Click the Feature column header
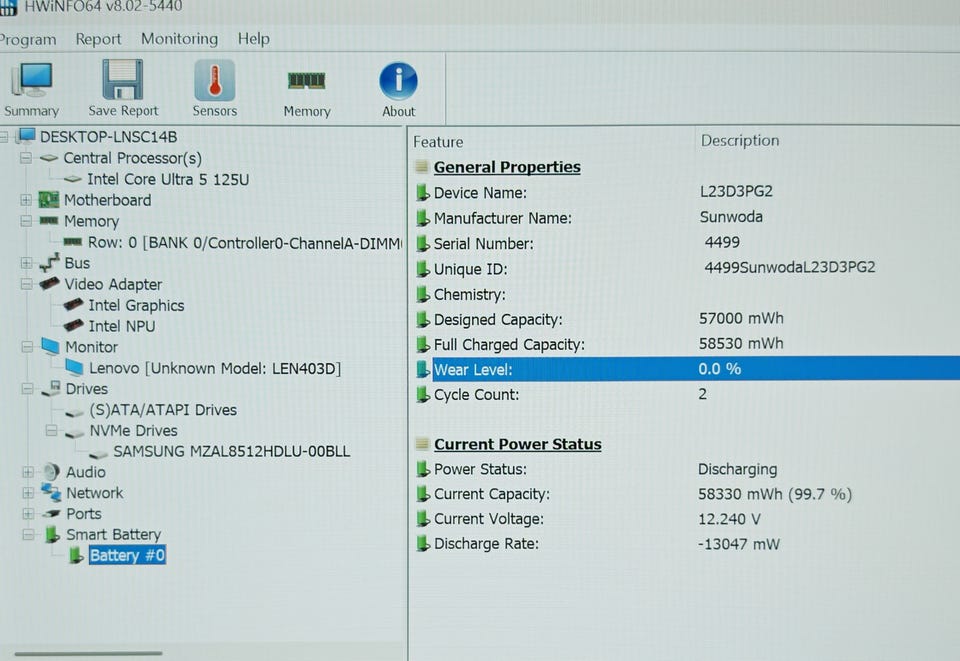This screenshot has width=960, height=661. point(438,142)
